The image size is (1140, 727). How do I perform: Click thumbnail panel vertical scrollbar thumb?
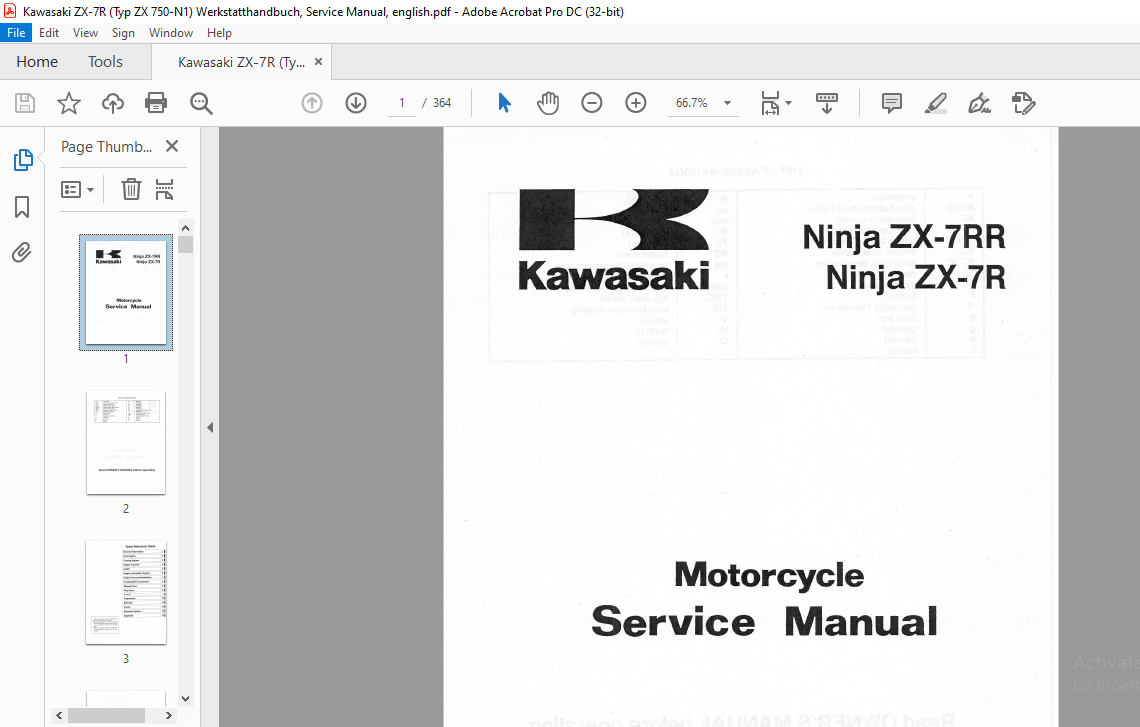(185, 244)
